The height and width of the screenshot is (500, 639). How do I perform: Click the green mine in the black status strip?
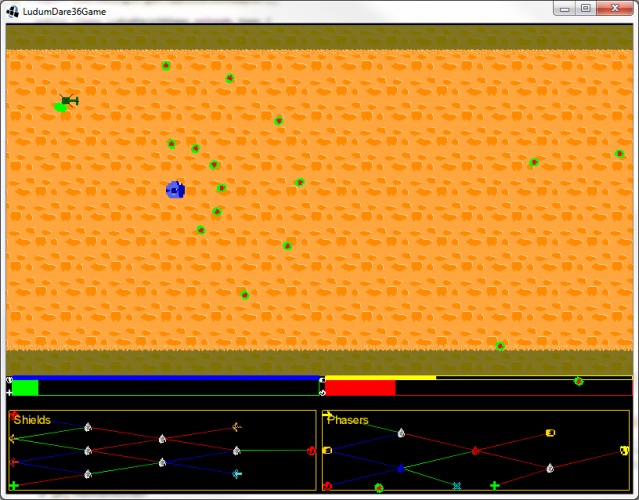click(x=578, y=381)
